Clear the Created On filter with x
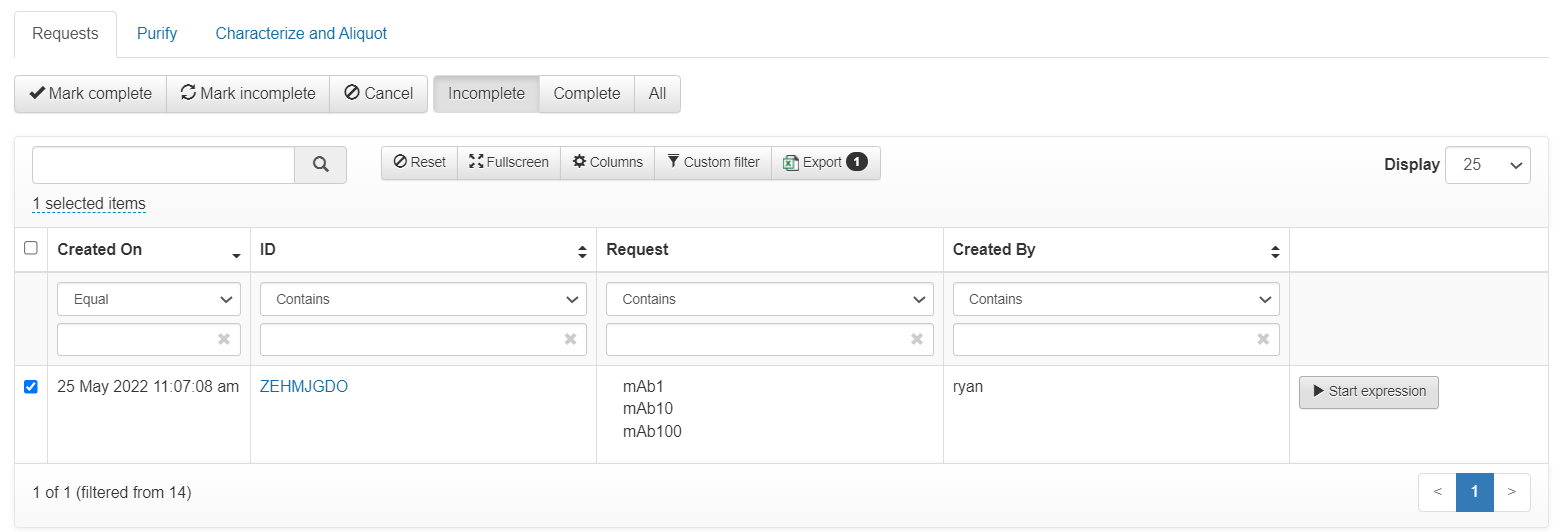This screenshot has height=532, width=1568. point(224,340)
